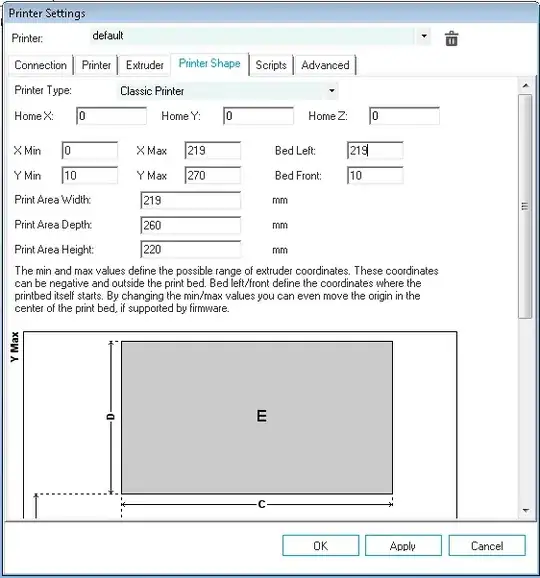Image resolution: width=540 pixels, height=578 pixels.
Task: Go to the Advanced tab
Action: [325, 65]
